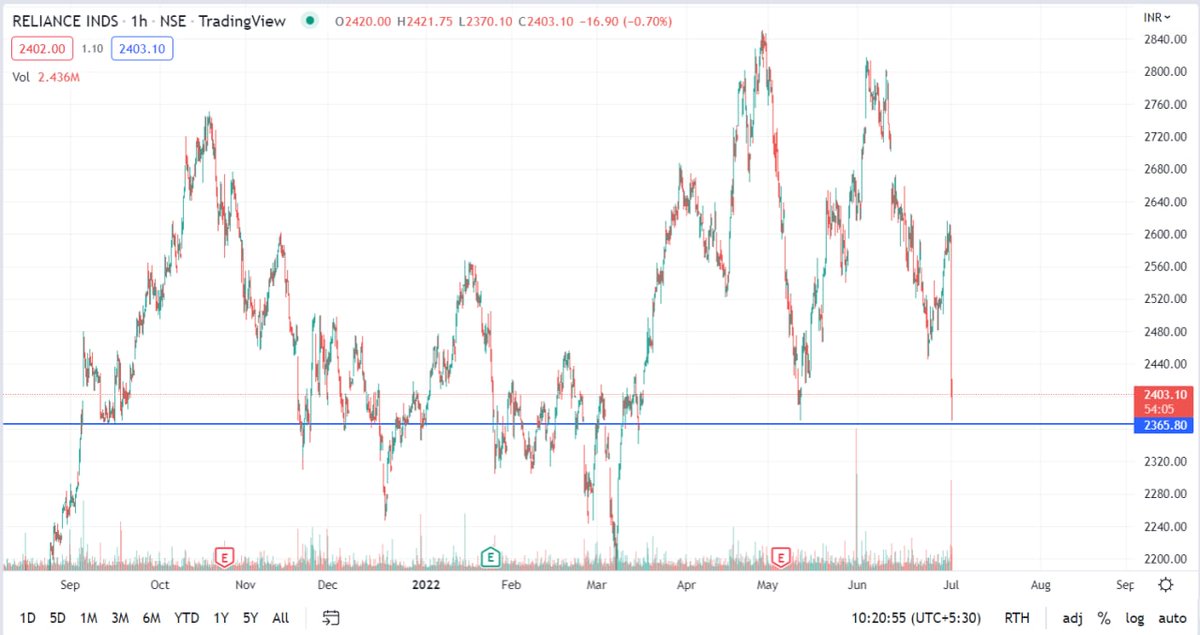
Task: Click the green earnings marker near February
Action: pos(490,556)
